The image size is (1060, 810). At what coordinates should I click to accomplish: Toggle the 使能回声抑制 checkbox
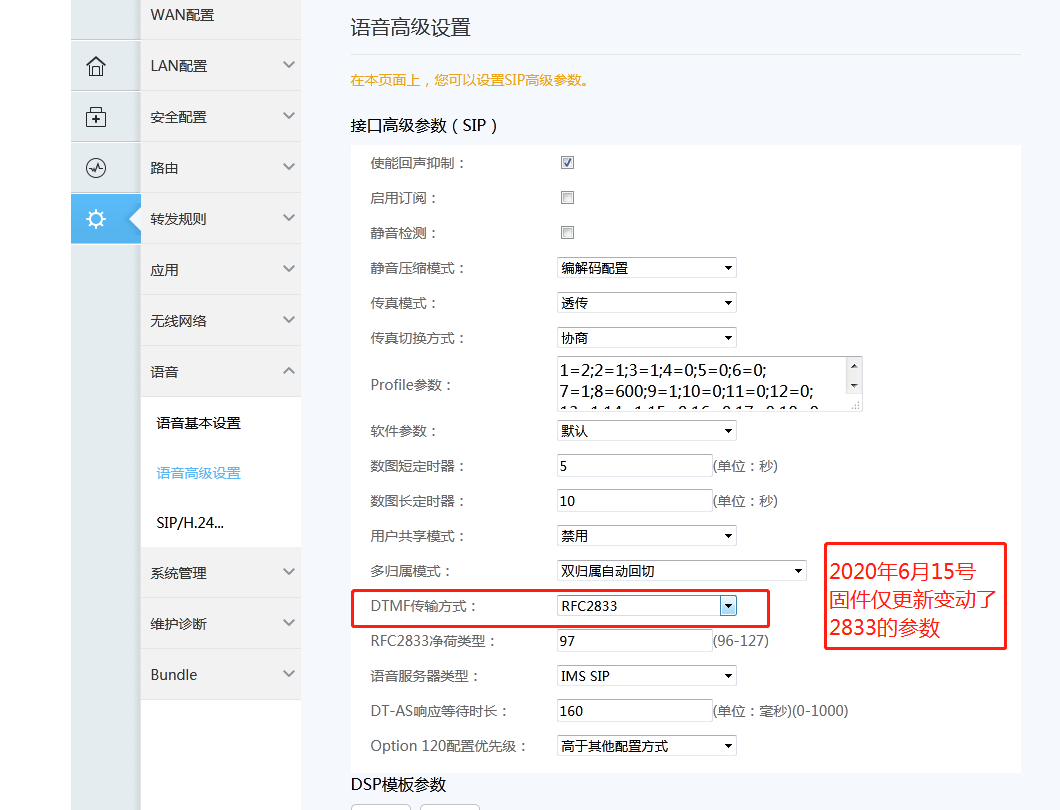coord(567,163)
